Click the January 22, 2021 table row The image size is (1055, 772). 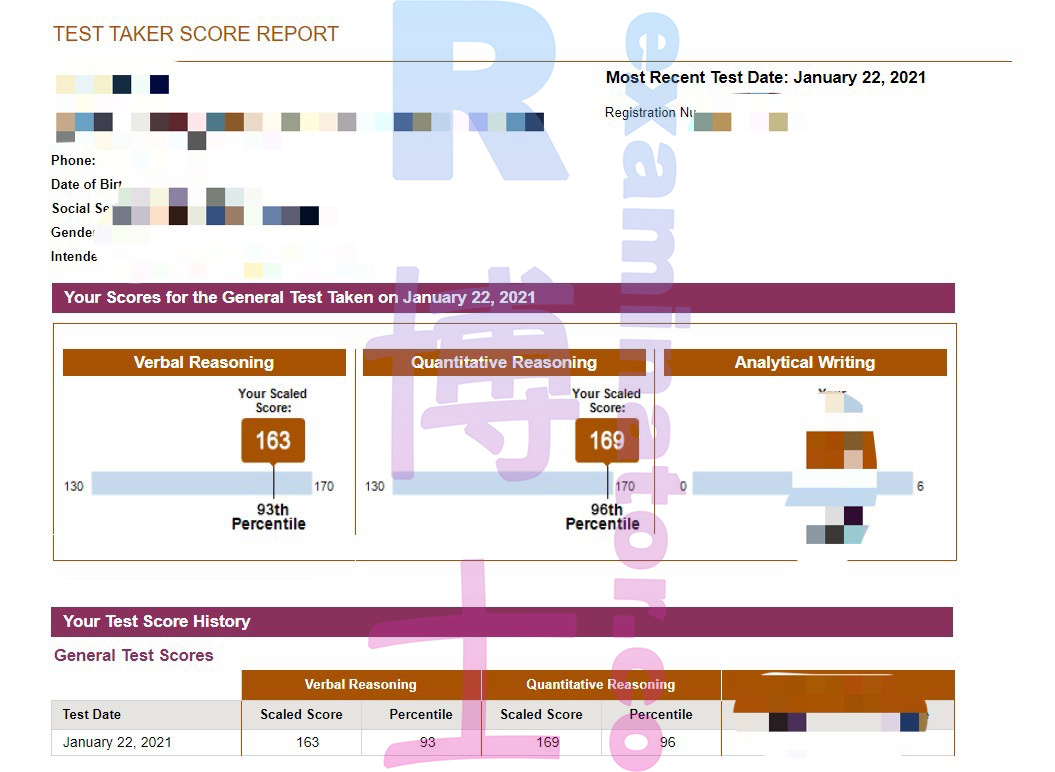tap(503, 742)
